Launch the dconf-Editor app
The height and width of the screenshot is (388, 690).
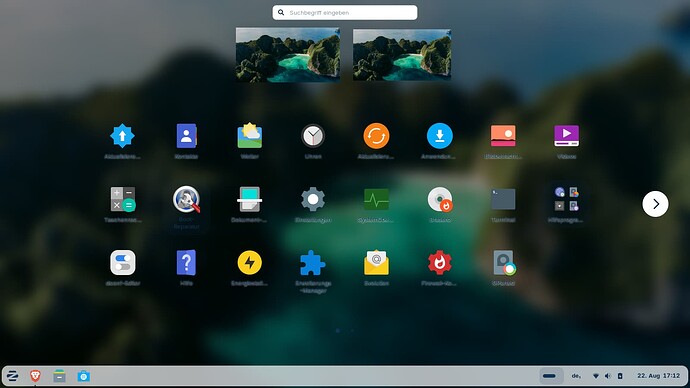(x=122, y=263)
